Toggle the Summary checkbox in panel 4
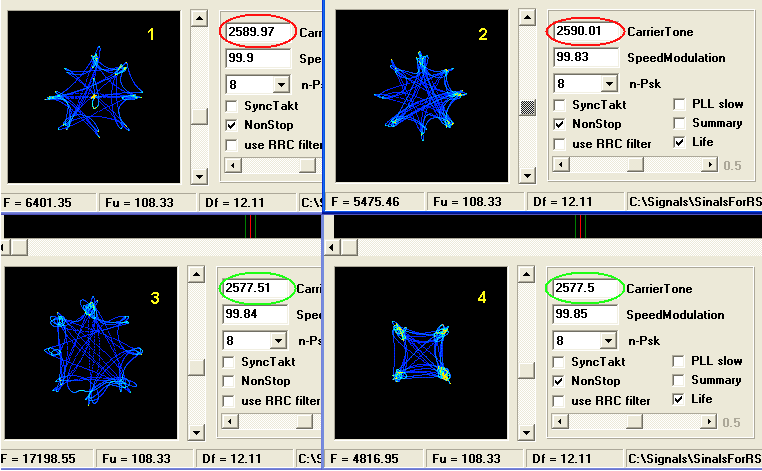 [x=680, y=380]
